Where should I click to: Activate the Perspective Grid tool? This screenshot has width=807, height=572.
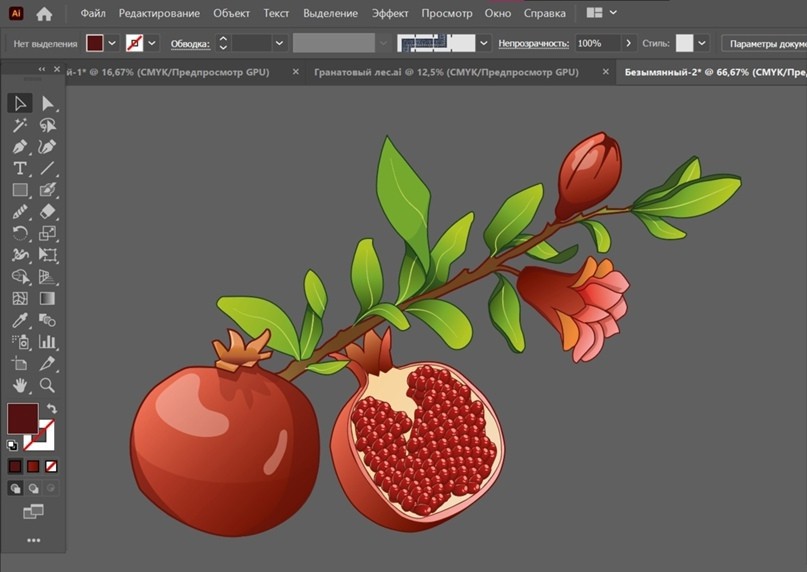point(47,277)
